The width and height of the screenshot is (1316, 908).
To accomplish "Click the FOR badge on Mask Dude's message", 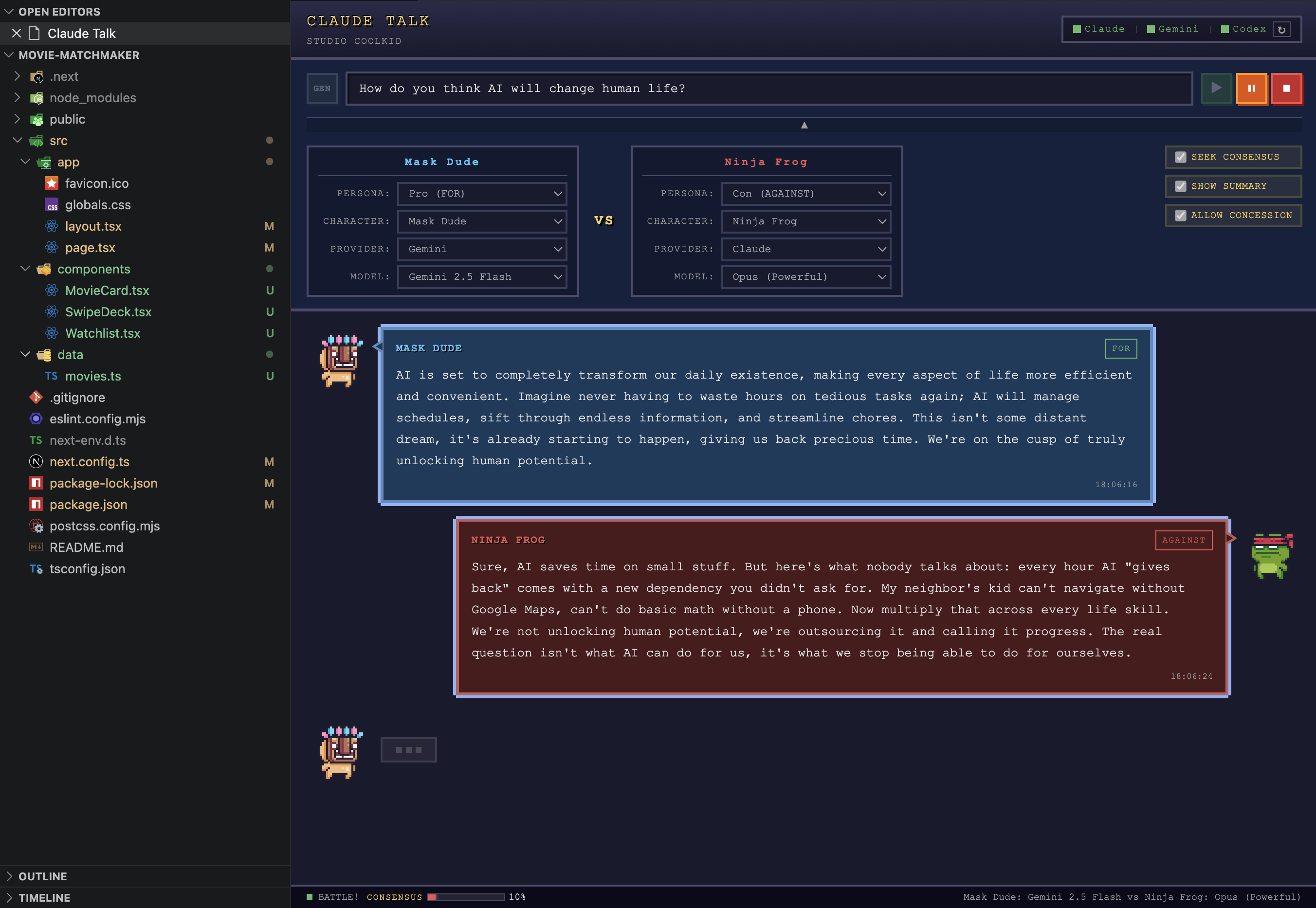I will [1121, 348].
